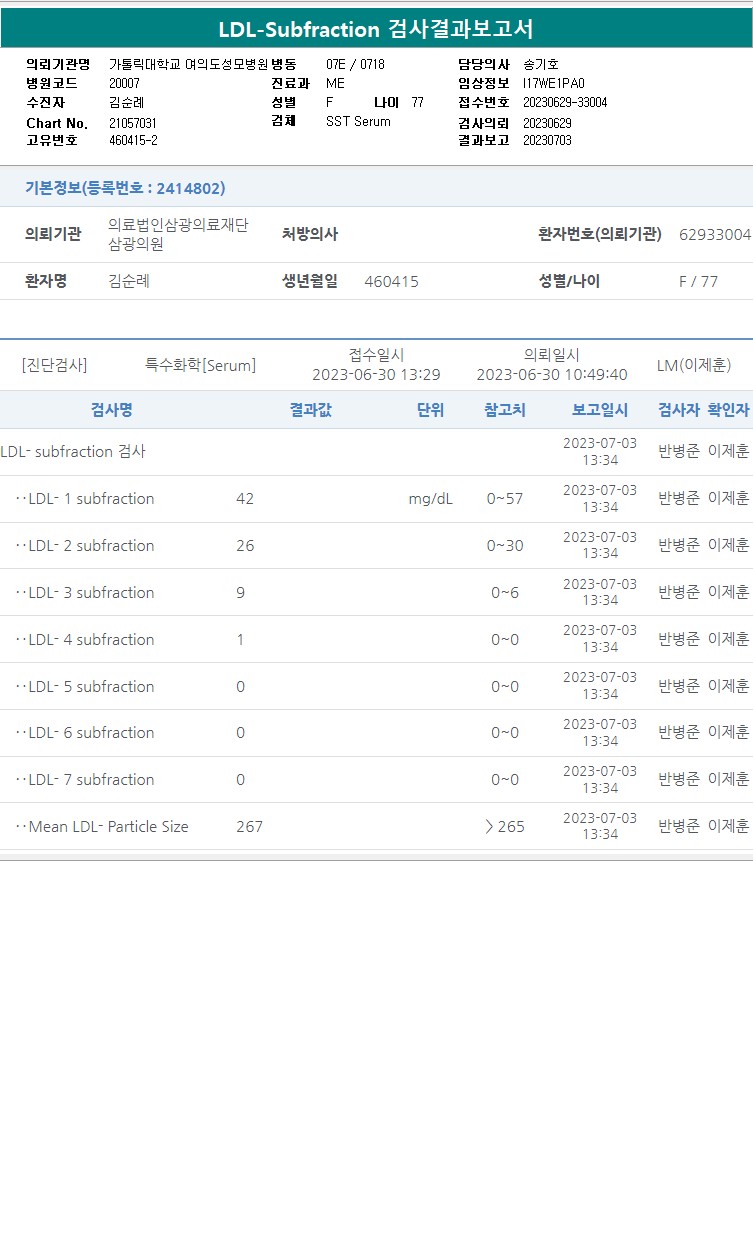Select the LDL- 1 subfraction row

point(376,499)
